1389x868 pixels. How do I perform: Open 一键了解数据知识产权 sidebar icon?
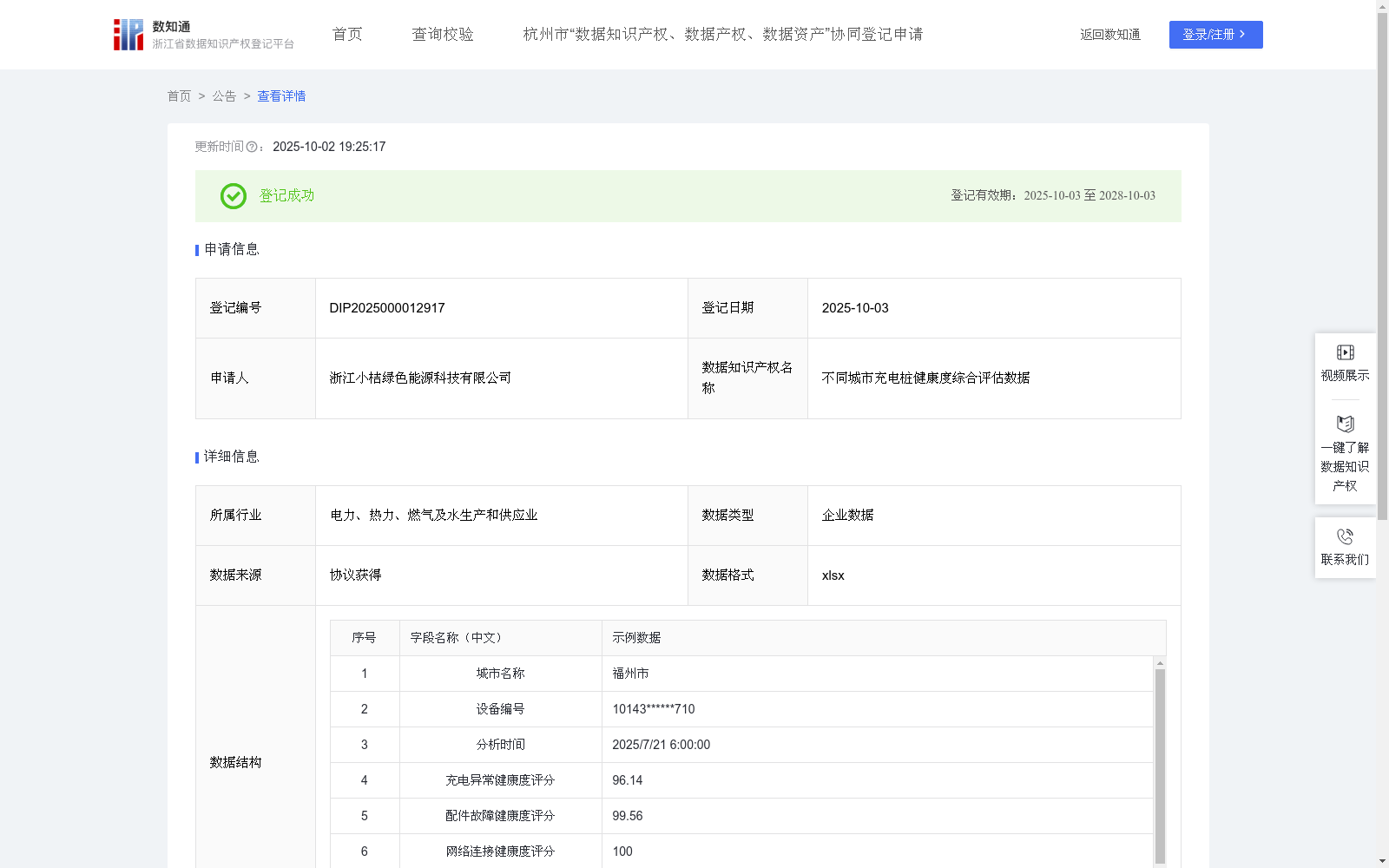(x=1345, y=424)
